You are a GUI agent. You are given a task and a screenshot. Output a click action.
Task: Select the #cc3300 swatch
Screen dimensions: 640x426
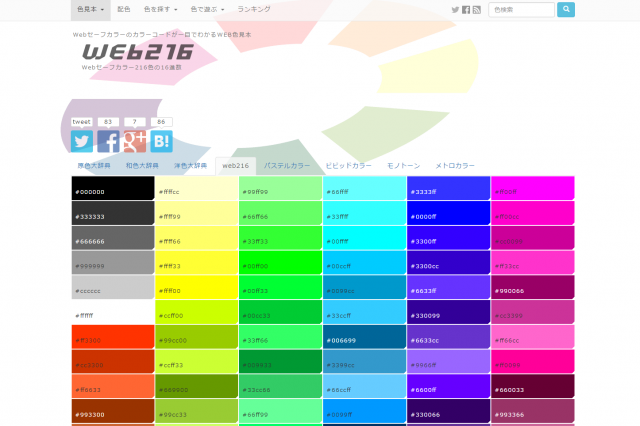113,362
